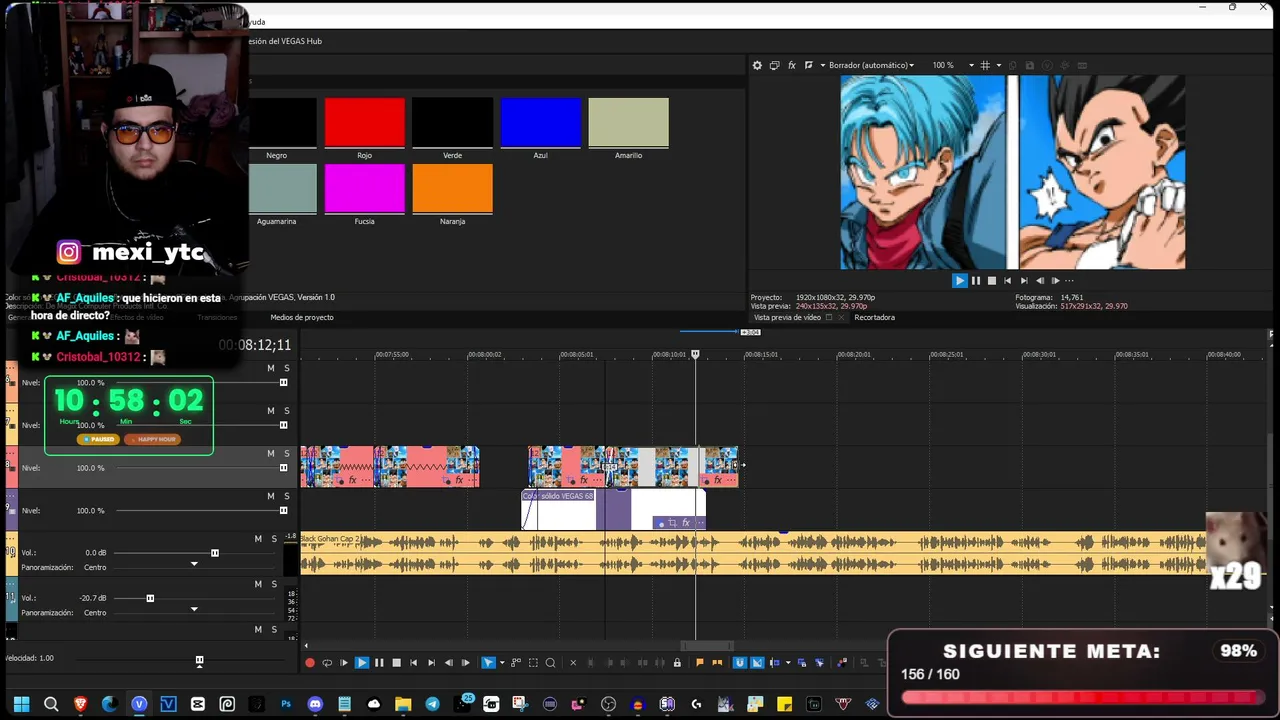Mute video track 8
The height and width of the screenshot is (720, 1280).
point(270,453)
